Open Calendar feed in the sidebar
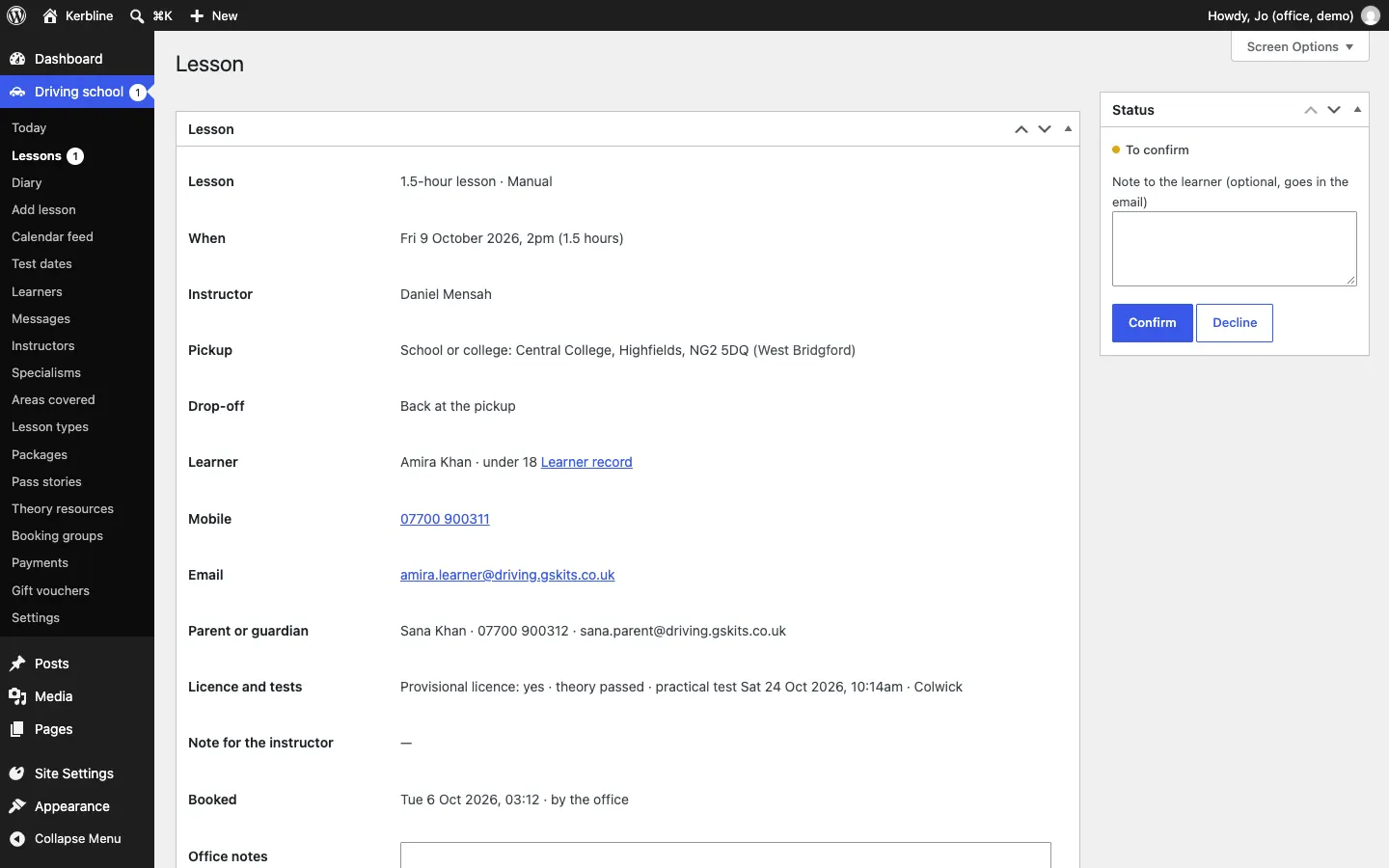The height and width of the screenshot is (868, 1389). tap(52, 237)
